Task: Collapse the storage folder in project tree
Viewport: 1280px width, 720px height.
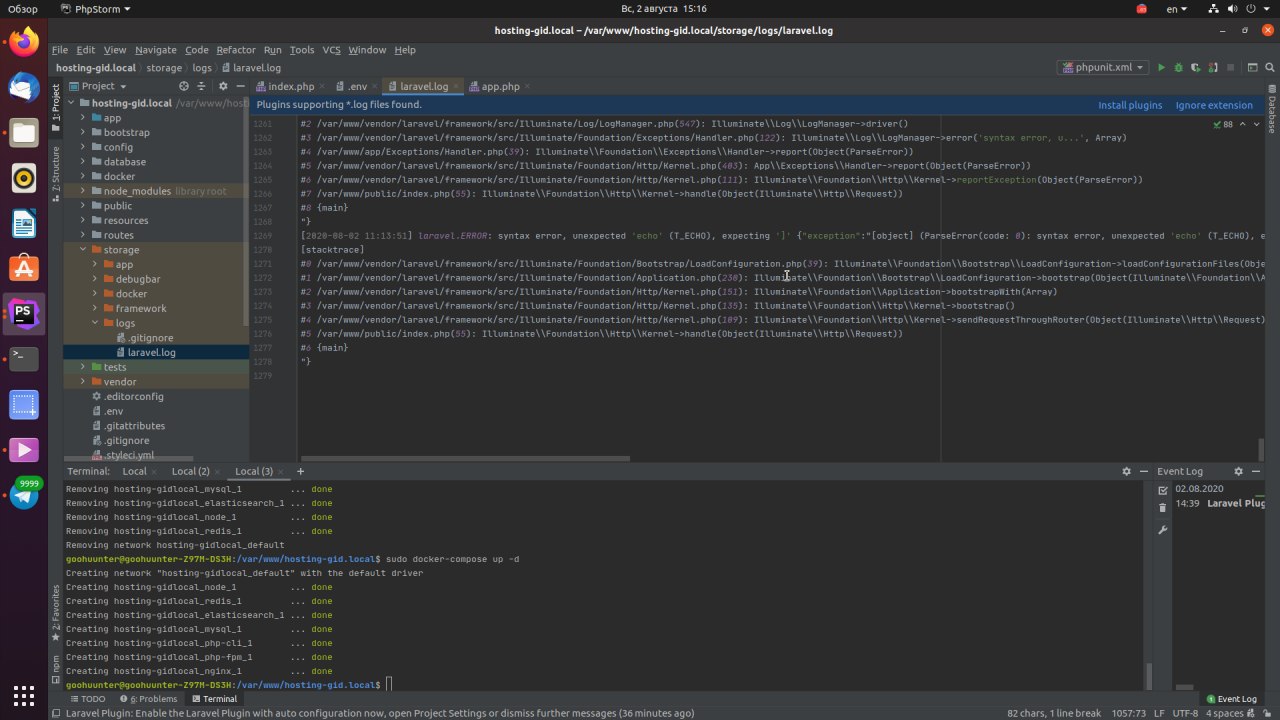Action: [x=82, y=250]
